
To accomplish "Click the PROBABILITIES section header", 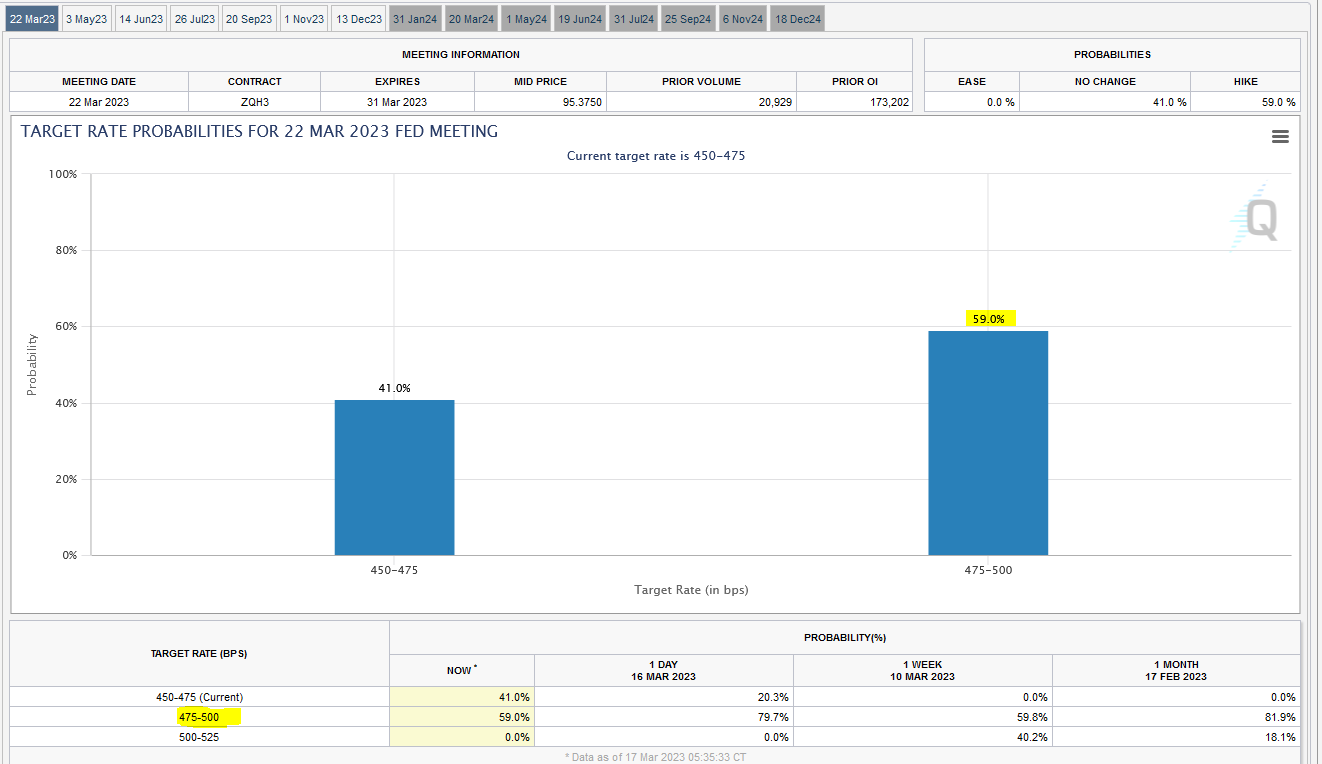I will pyautogui.click(x=1113, y=54).
